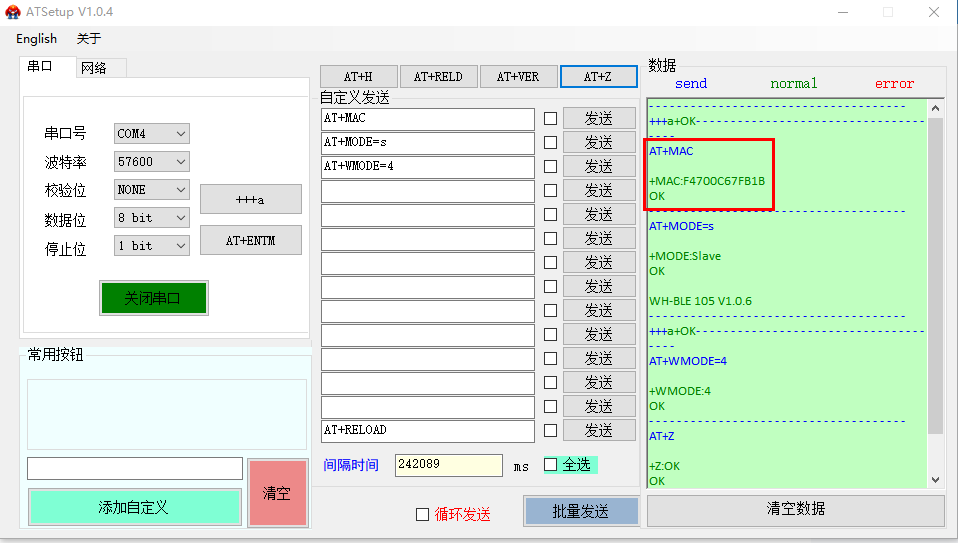Open the 串口号 COM4 dropdown

click(151, 133)
